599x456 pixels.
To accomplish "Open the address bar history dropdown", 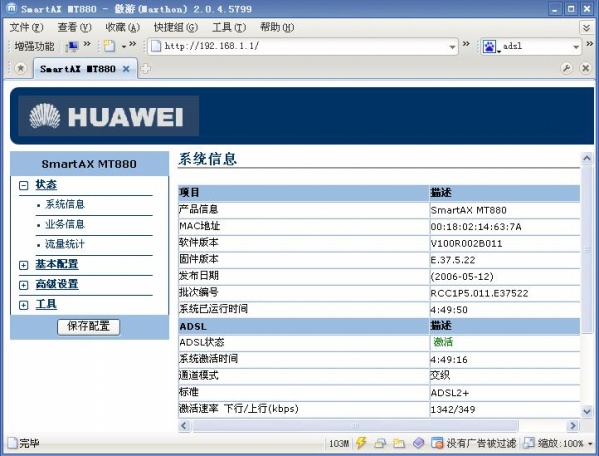I will pos(452,47).
